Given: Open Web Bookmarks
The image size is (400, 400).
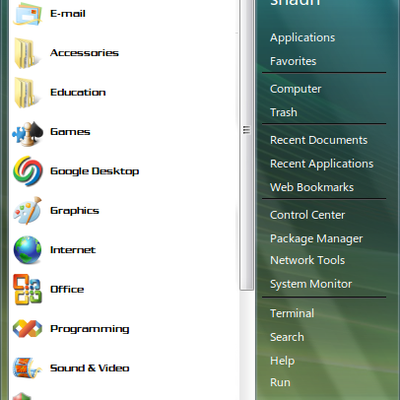Looking at the screenshot, I should (312, 187).
